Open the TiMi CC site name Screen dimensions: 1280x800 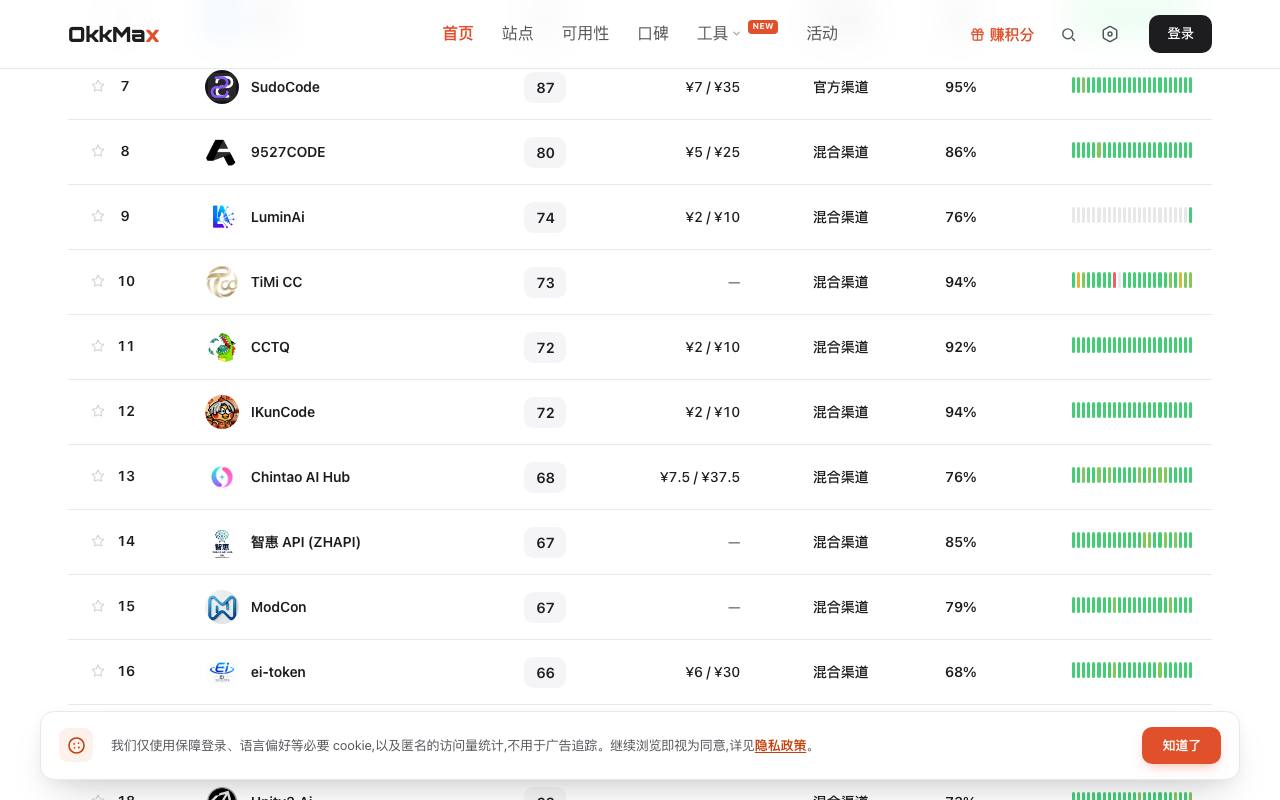click(x=276, y=282)
